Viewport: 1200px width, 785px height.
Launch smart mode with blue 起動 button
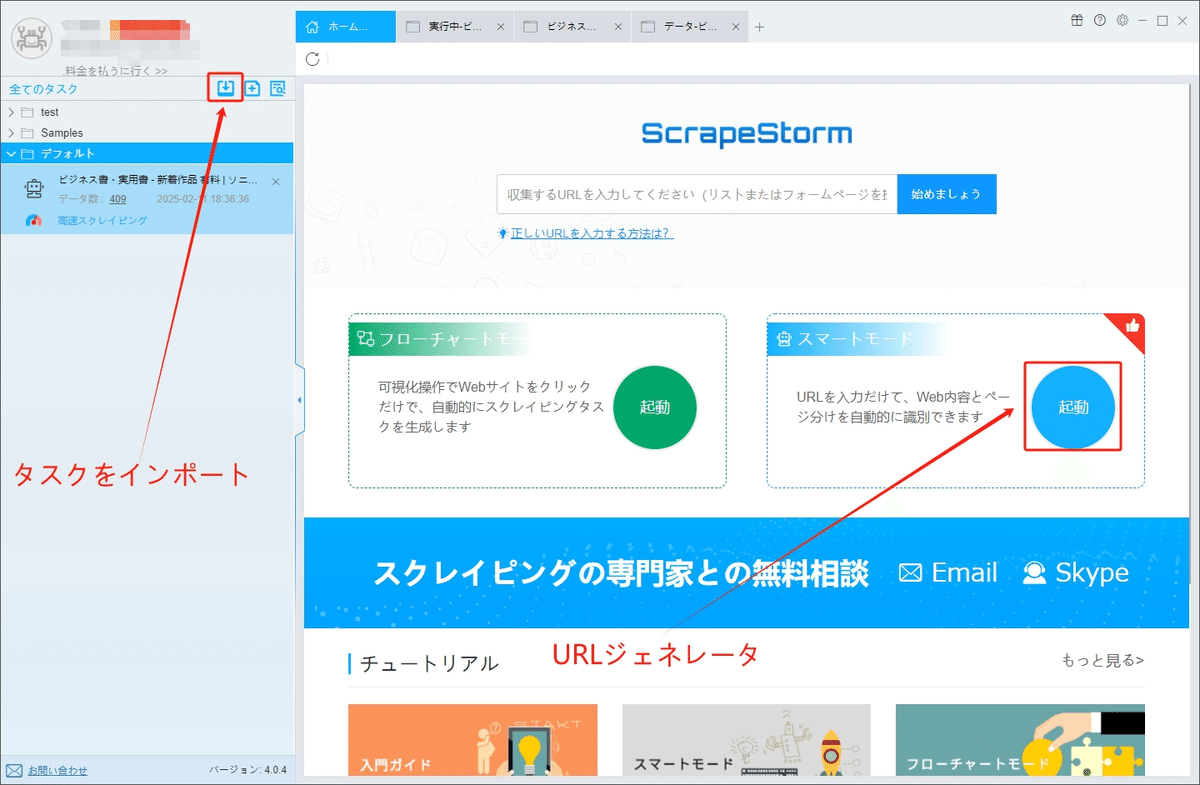point(1073,407)
